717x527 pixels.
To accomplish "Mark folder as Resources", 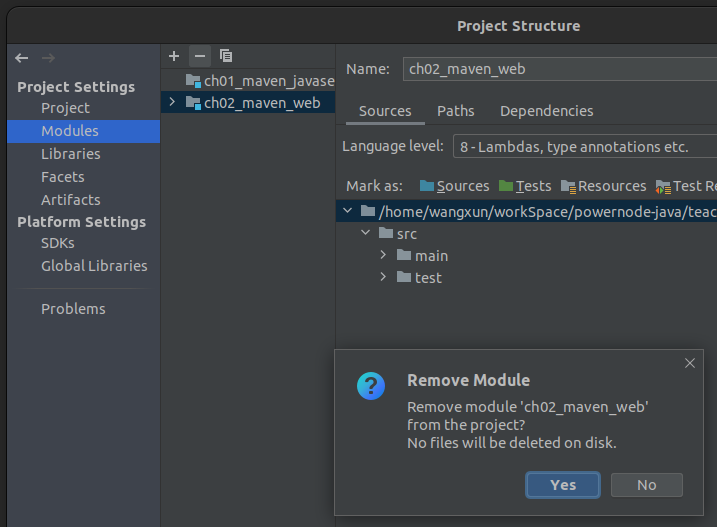I will pyautogui.click(x=604, y=186).
